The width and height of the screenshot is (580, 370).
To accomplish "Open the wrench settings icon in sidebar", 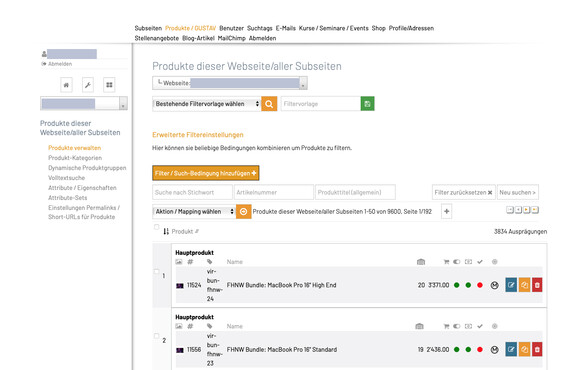I will tap(88, 85).
